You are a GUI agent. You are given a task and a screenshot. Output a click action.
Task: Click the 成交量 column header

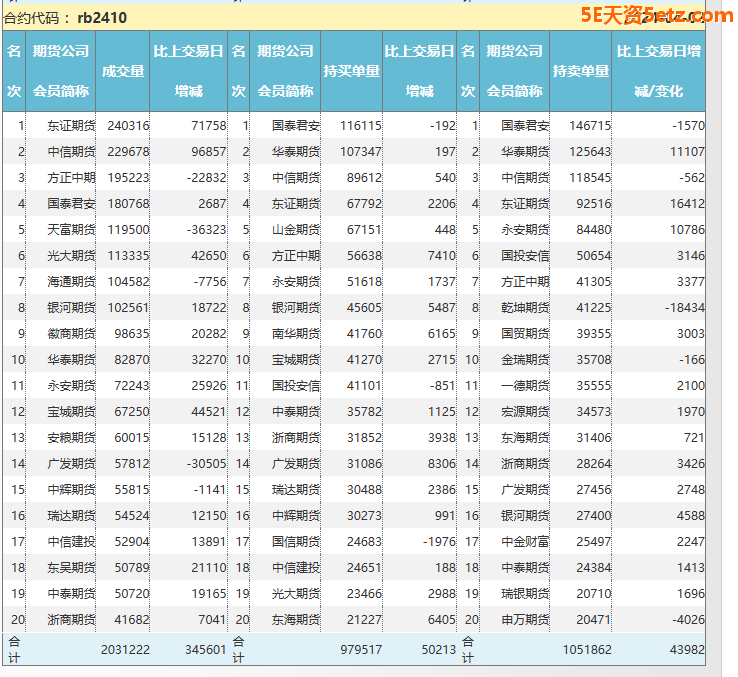(123, 71)
